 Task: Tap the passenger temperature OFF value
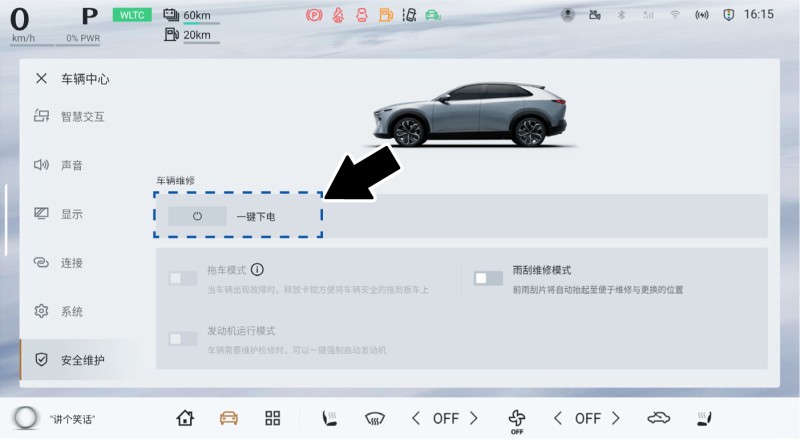coord(587,419)
